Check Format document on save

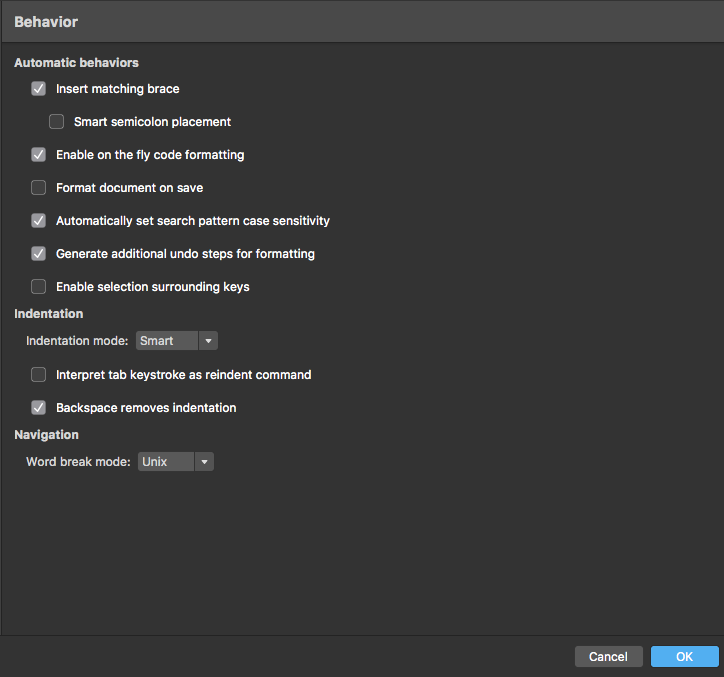[38, 187]
